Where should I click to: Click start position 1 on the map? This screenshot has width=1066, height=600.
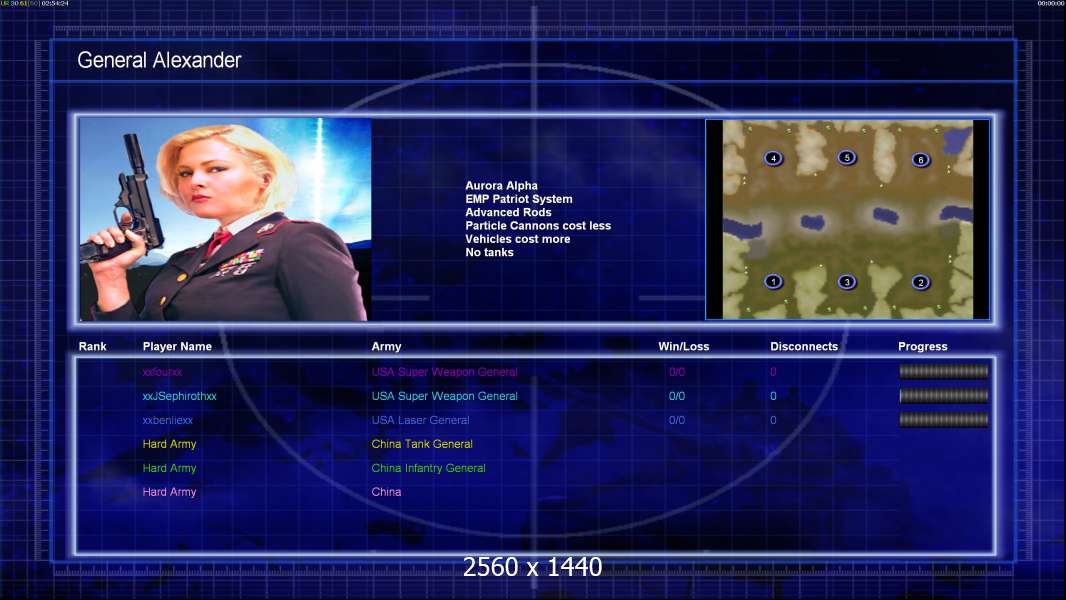pyautogui.click(x=773, y=281)
